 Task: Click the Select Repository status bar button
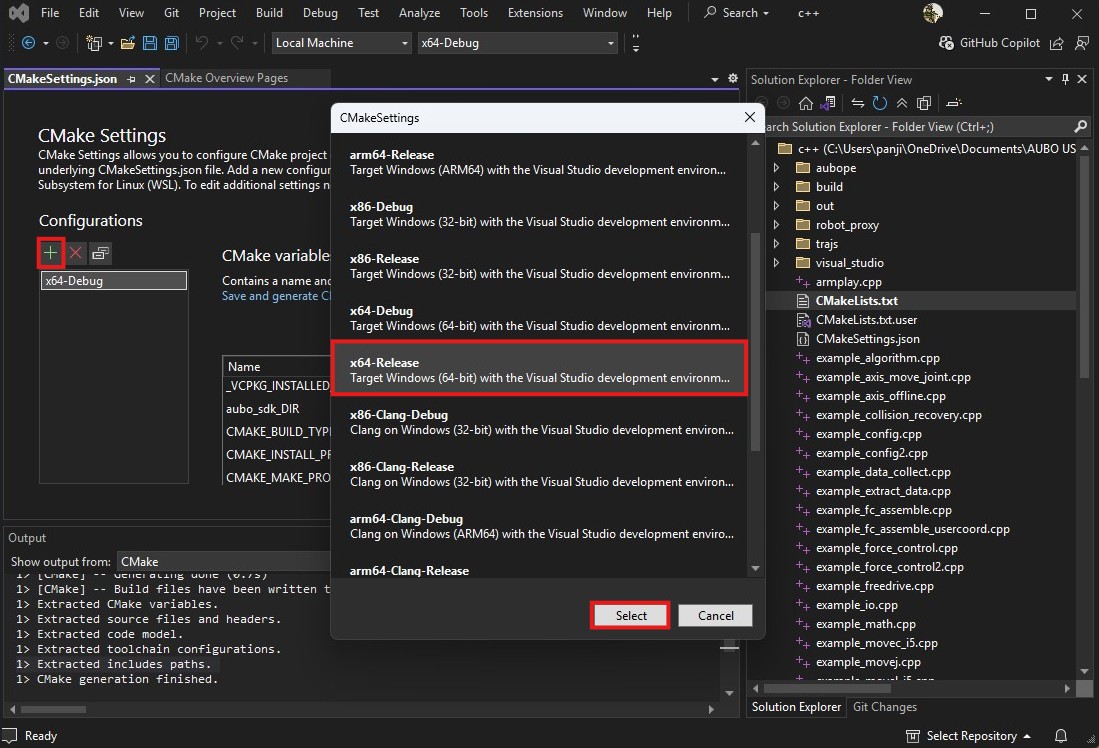[968, 735]
